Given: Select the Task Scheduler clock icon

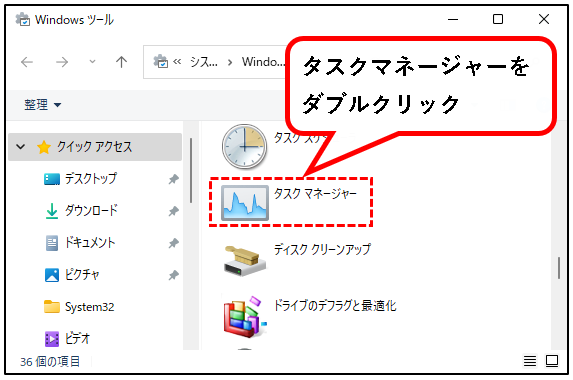Looking at the screenshot, I should tap(244, 146).
